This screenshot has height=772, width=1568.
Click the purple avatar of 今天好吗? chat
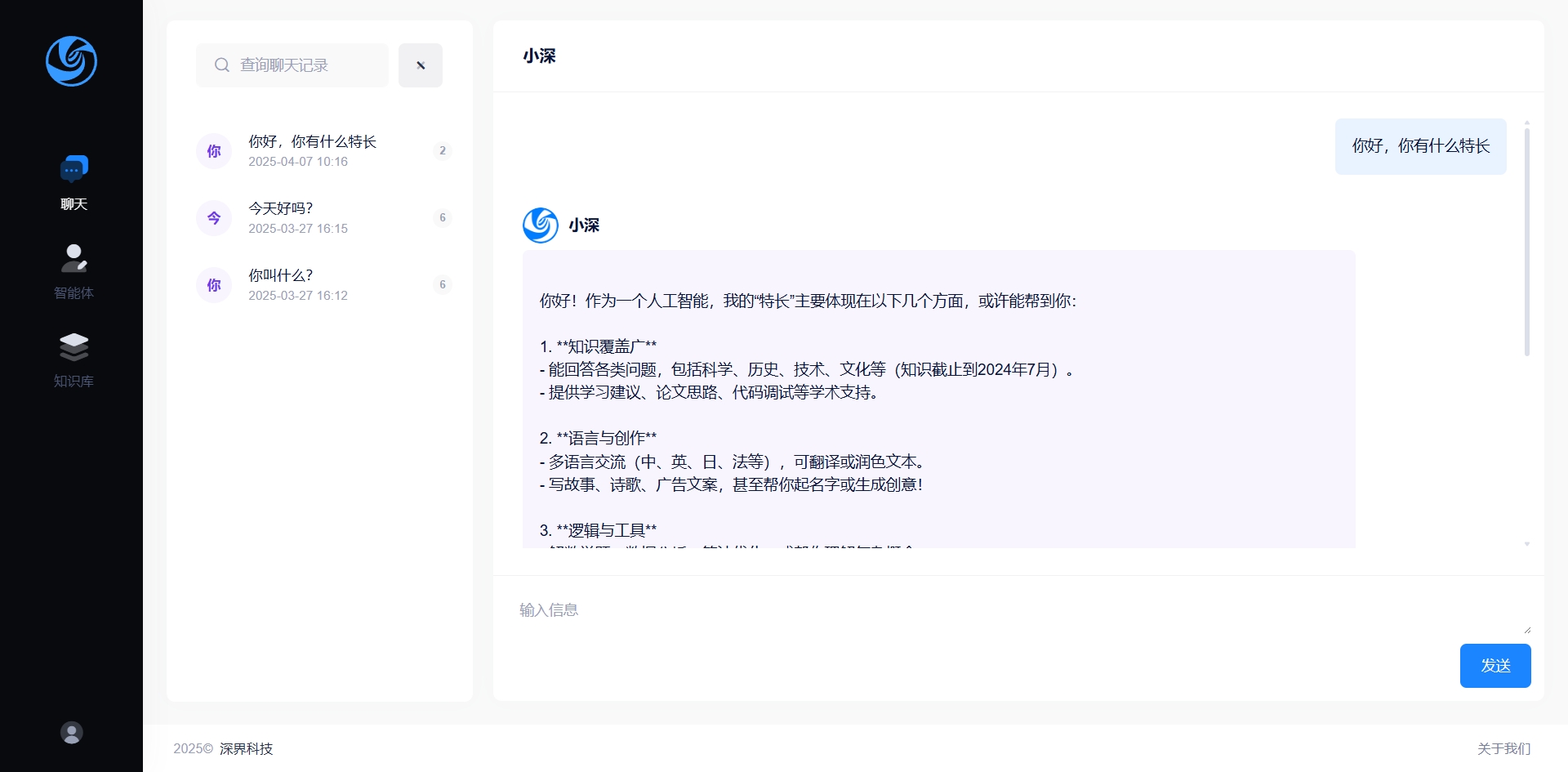pos(214,218)
